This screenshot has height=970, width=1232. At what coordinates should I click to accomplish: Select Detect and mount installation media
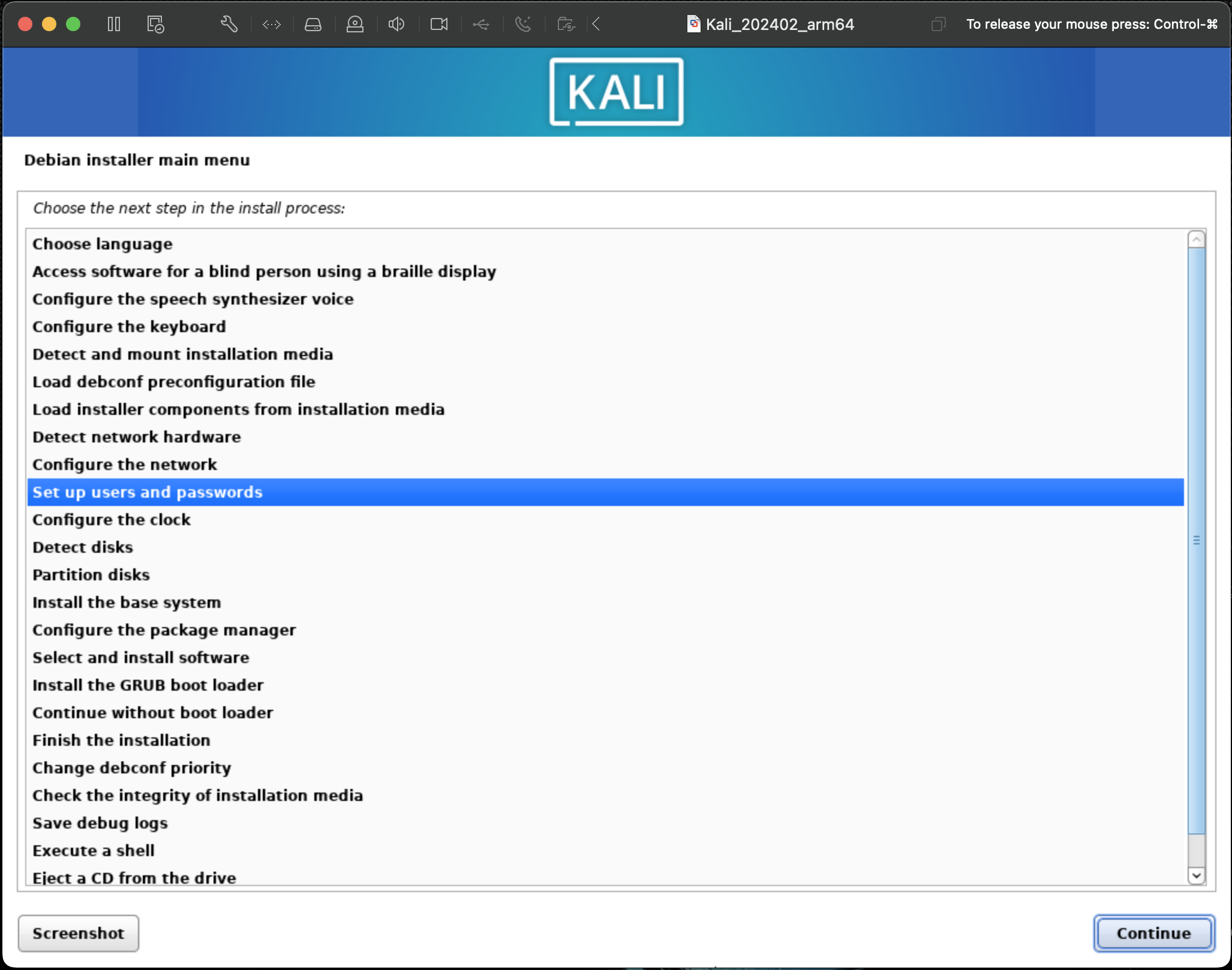183,354
